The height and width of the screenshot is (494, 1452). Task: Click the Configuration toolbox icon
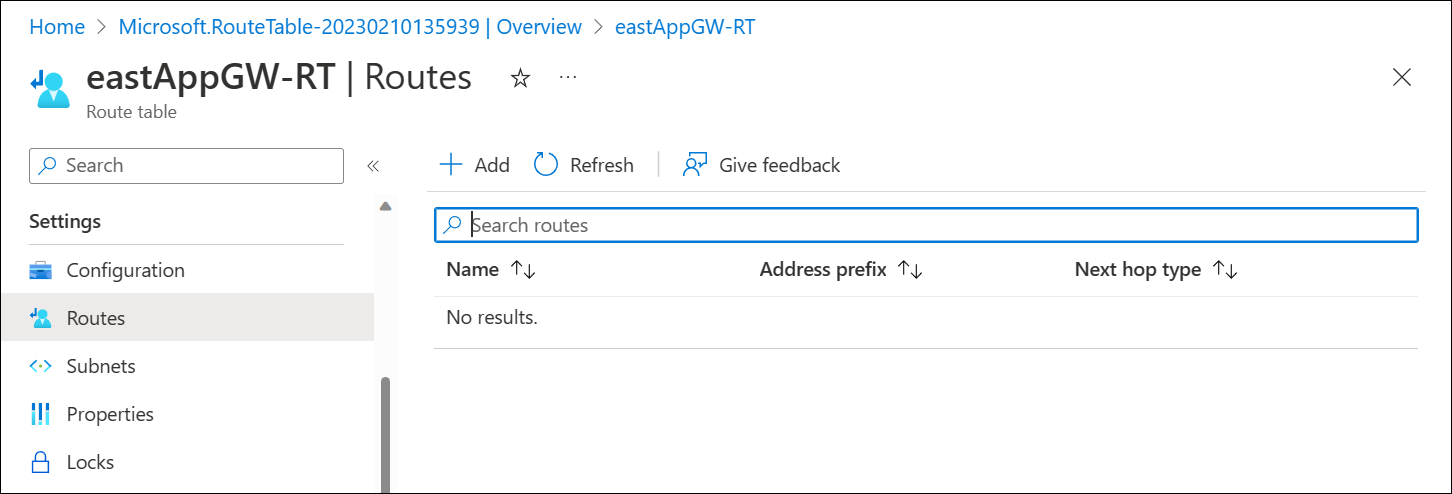(40, 270)
